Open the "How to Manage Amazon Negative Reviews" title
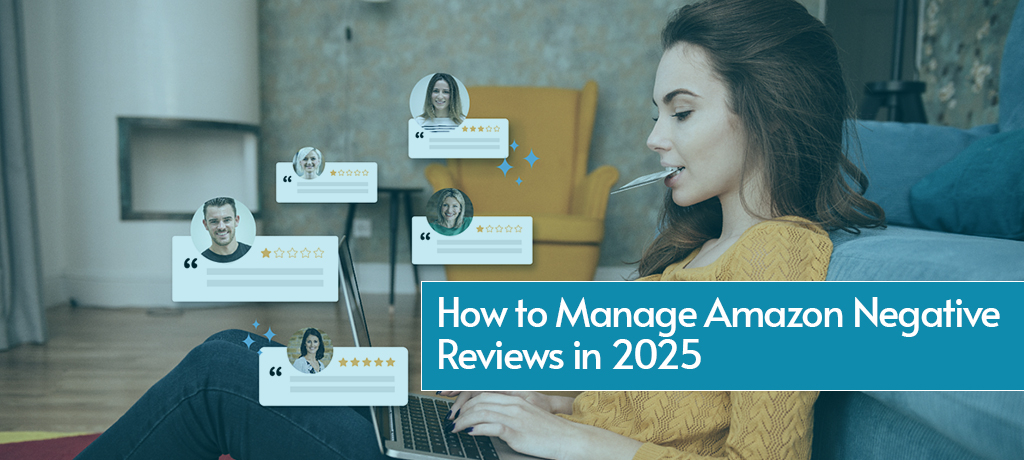 (717, 318)
